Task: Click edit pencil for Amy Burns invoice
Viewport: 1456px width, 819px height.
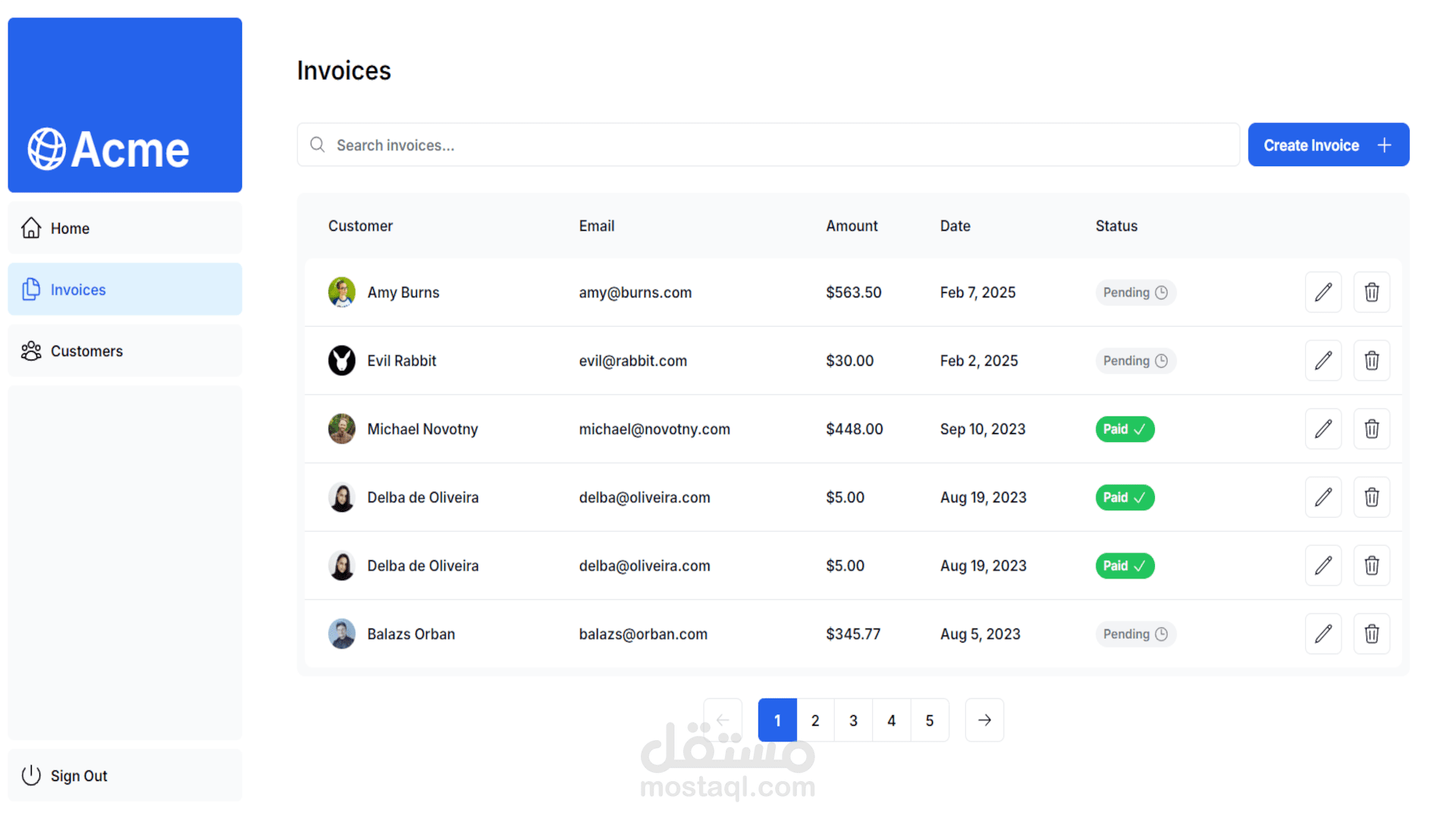Action: 1323,292
